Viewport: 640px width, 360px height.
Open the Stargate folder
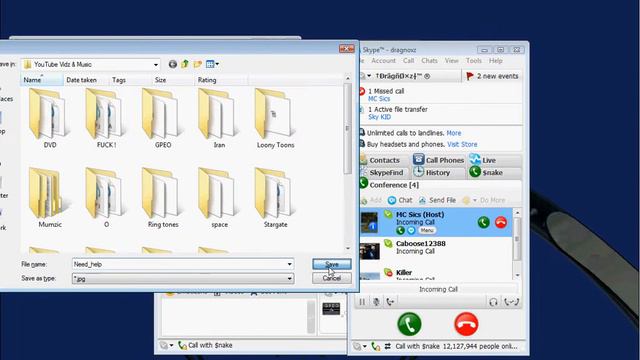click(276, 198)
